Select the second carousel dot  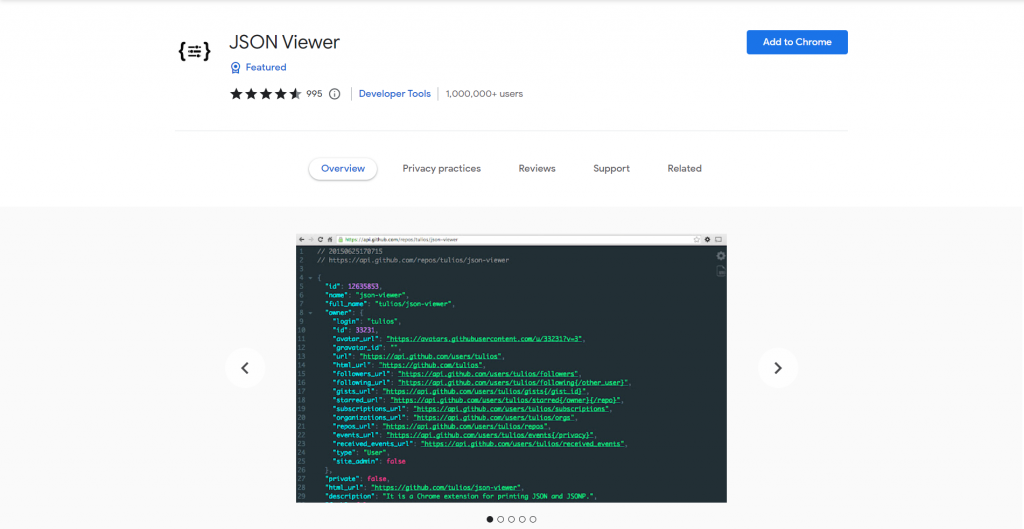500,519
